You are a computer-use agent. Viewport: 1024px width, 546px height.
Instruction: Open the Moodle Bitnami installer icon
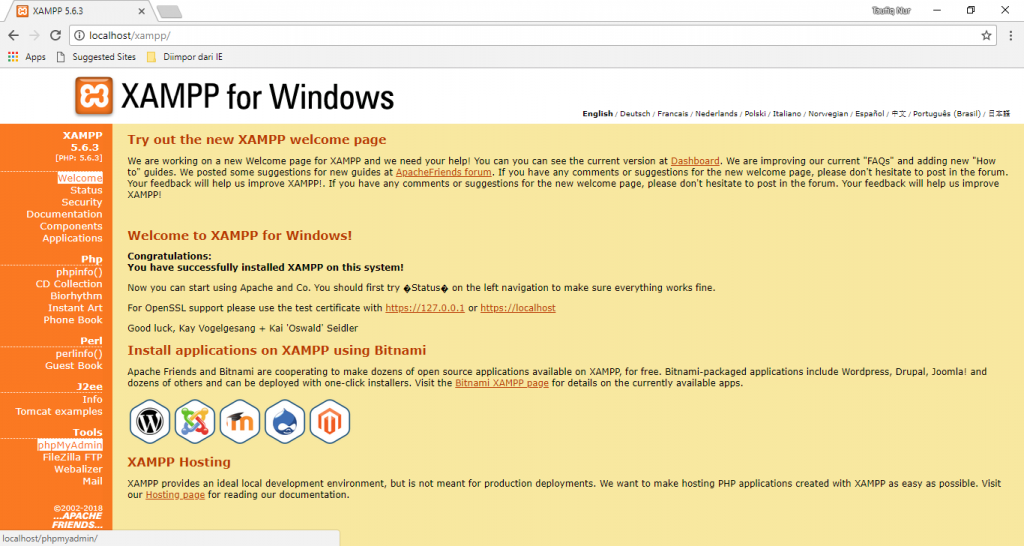click(x=240, y=422)
